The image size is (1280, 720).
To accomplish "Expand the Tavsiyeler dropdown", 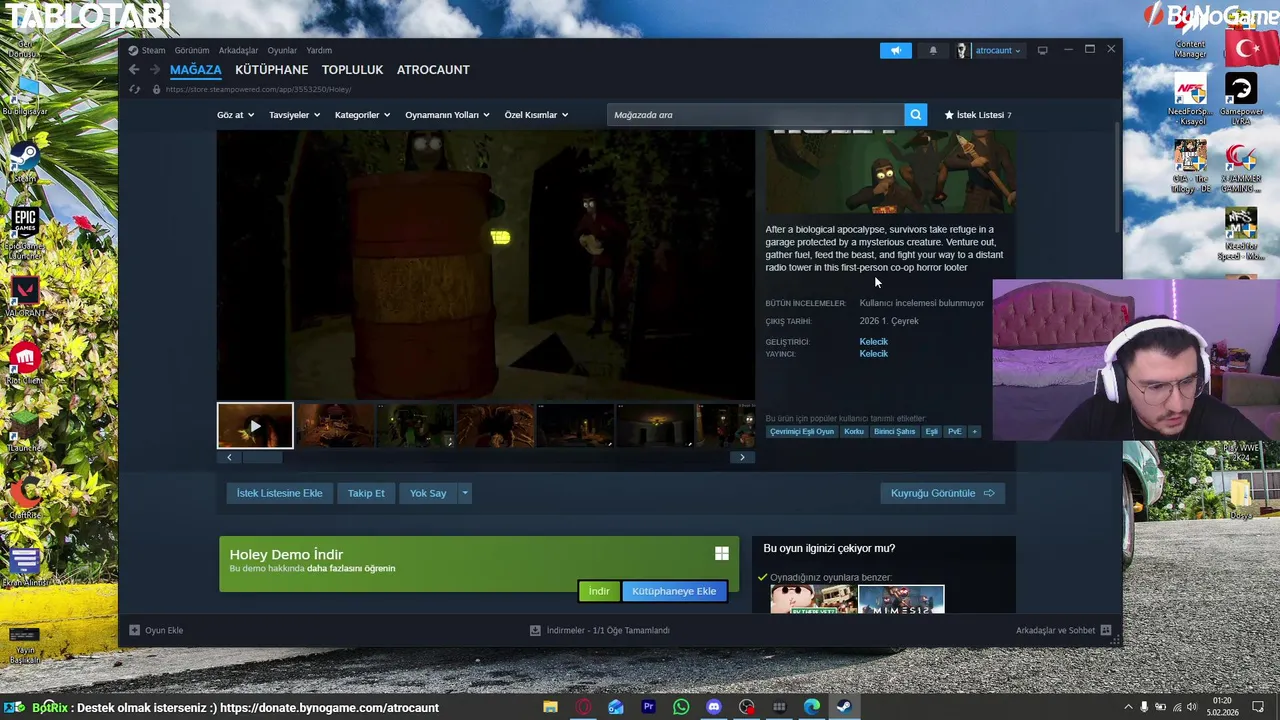I will (x=294, y=115).
